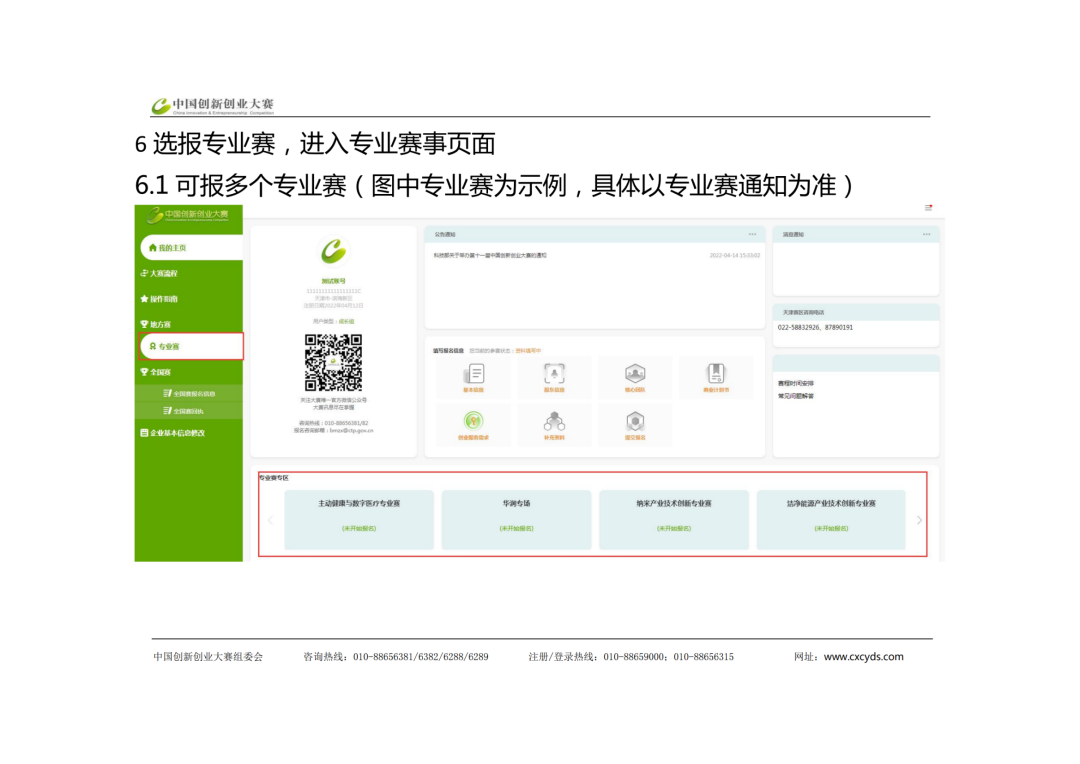Open the 常见问题解答 link
The height and width of the screenshot is (764, 1080).
click(x=797, y=396)
